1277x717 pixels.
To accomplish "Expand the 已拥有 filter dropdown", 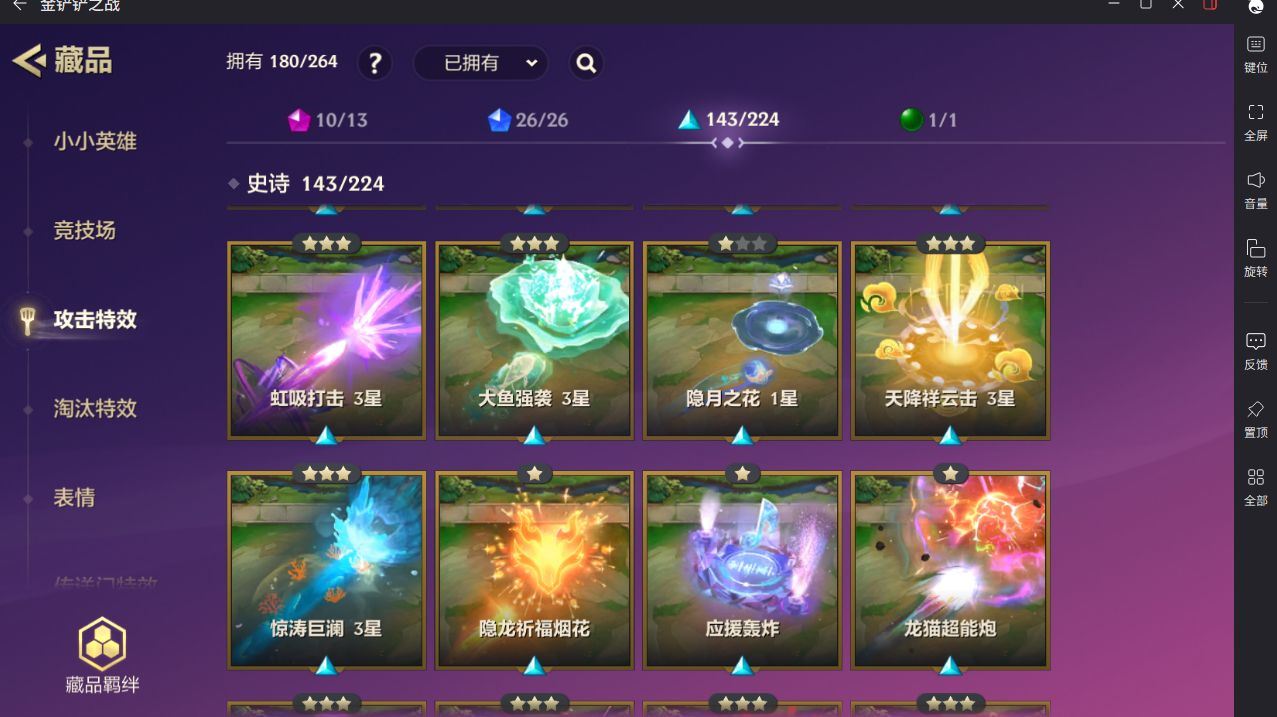I will tap(481, 63).
